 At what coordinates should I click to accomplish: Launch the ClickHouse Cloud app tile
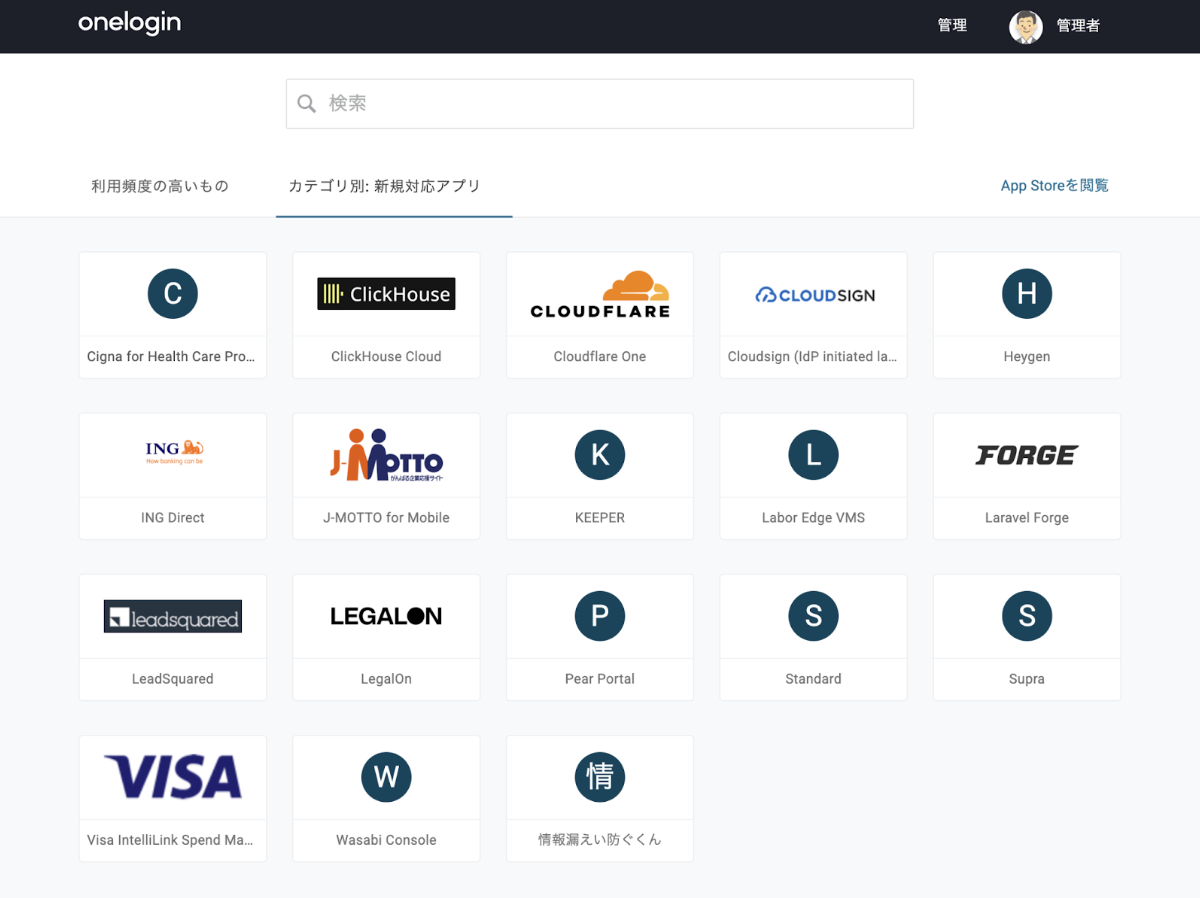pyautogui.click(x=386, y=294)
